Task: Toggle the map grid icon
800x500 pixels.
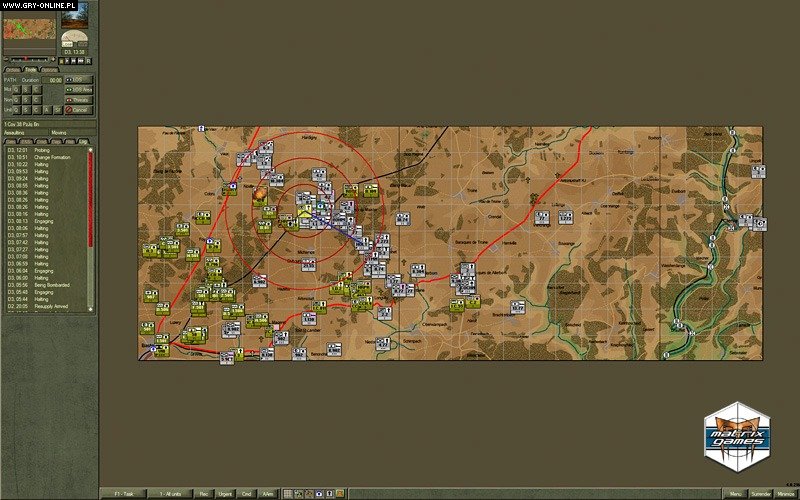Action: (288, 494)
